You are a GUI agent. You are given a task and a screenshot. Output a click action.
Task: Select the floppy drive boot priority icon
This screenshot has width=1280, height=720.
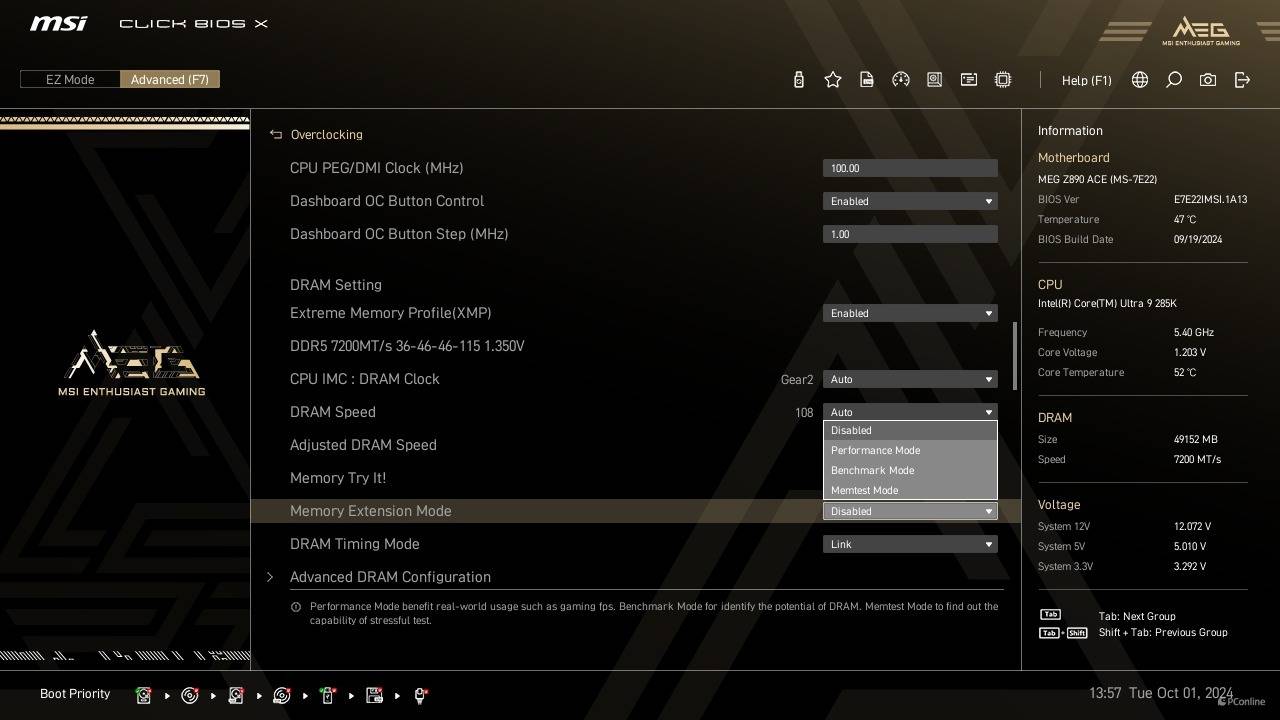coord(374,695)
